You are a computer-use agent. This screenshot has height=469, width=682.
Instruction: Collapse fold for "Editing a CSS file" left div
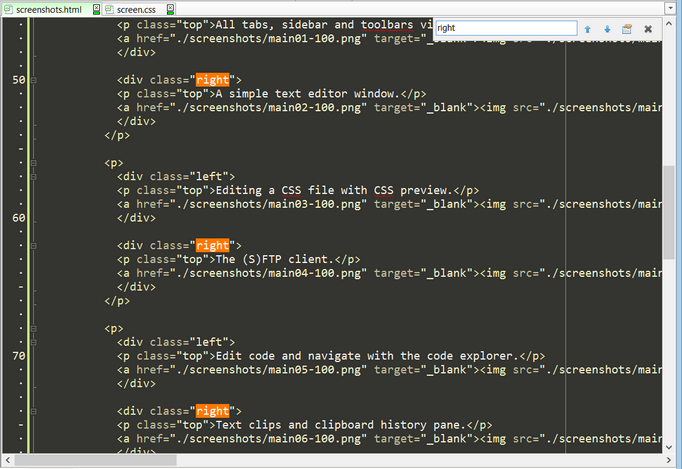click(33, 177)
